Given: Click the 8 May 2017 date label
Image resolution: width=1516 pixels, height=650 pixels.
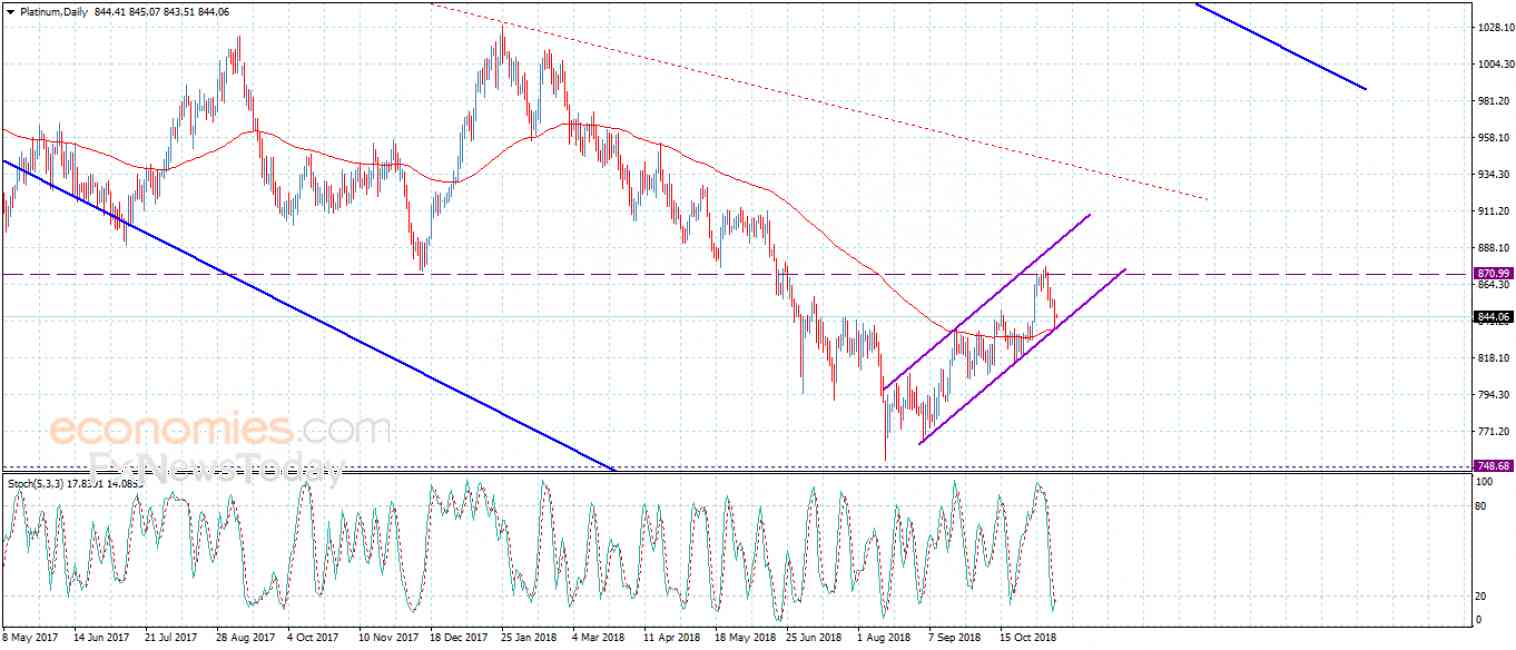Looking at the screenshot, I should [31, 635].
